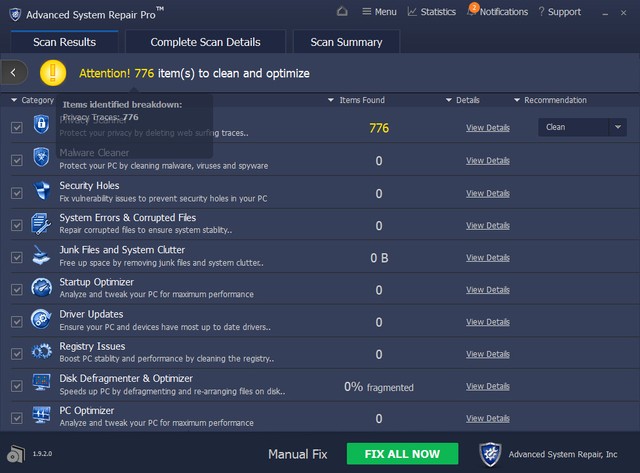View Details for Junk Files and System Clutter
The image size is (640, 473).
[x=488, y=258]
